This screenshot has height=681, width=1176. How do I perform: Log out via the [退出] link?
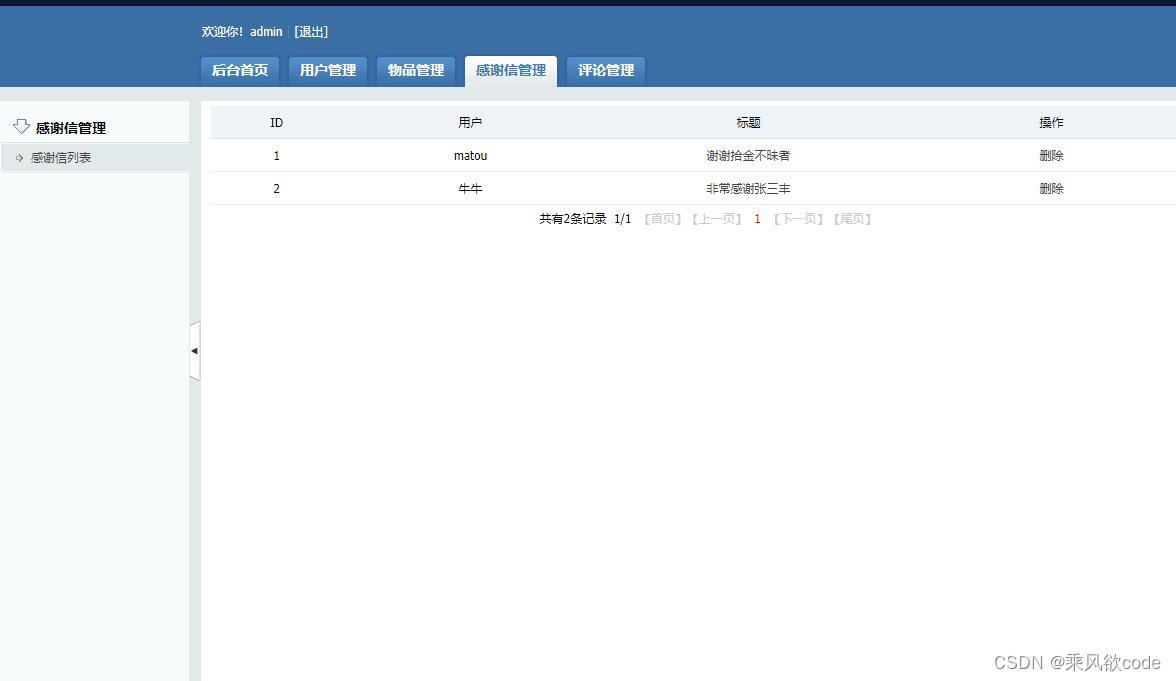click(310, 32)
